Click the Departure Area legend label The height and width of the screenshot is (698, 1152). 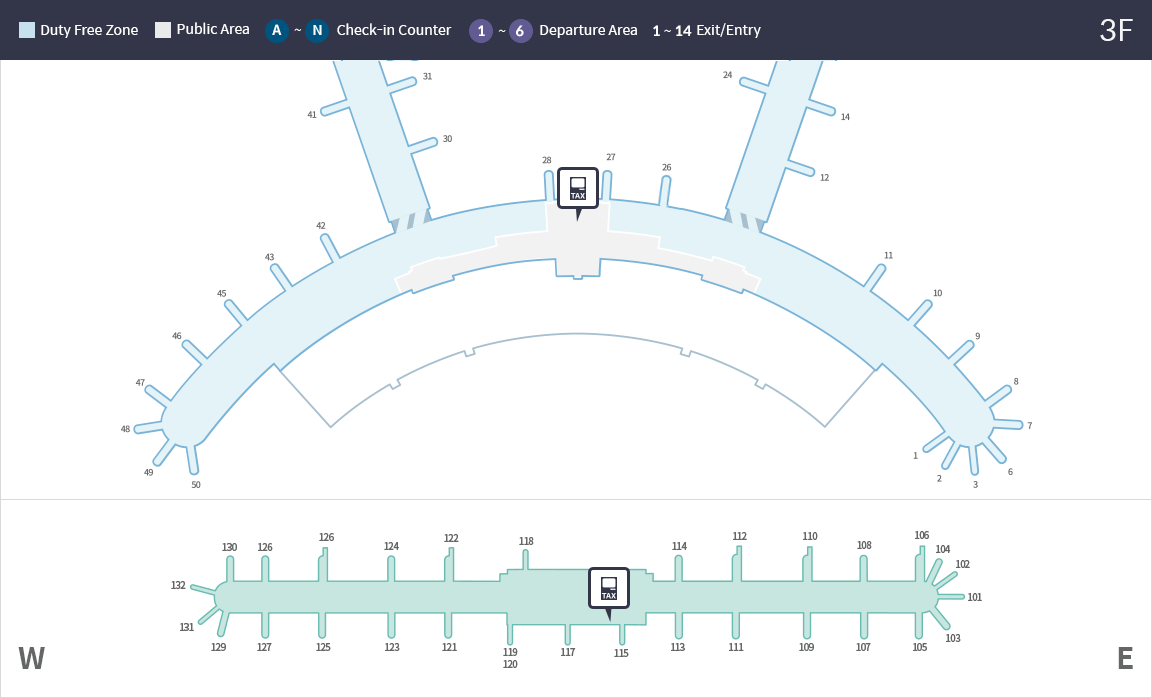coord(588,30)
